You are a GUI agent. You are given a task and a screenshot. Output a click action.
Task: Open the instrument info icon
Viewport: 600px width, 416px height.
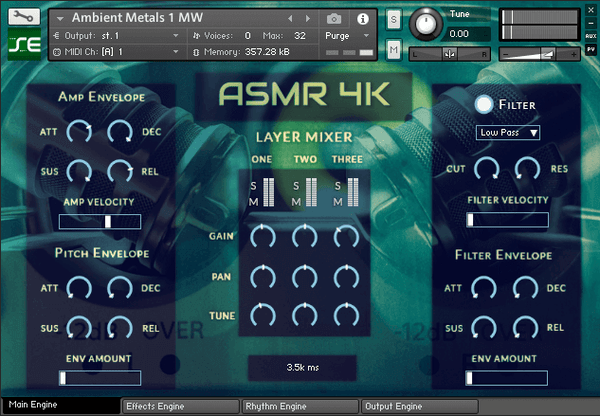361,19
